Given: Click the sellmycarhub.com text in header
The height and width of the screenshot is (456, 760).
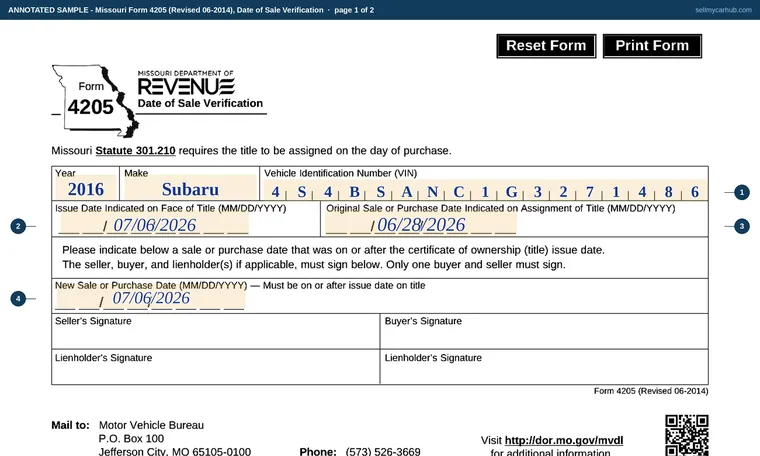Looking at the screenshot, I should [723, 10].
